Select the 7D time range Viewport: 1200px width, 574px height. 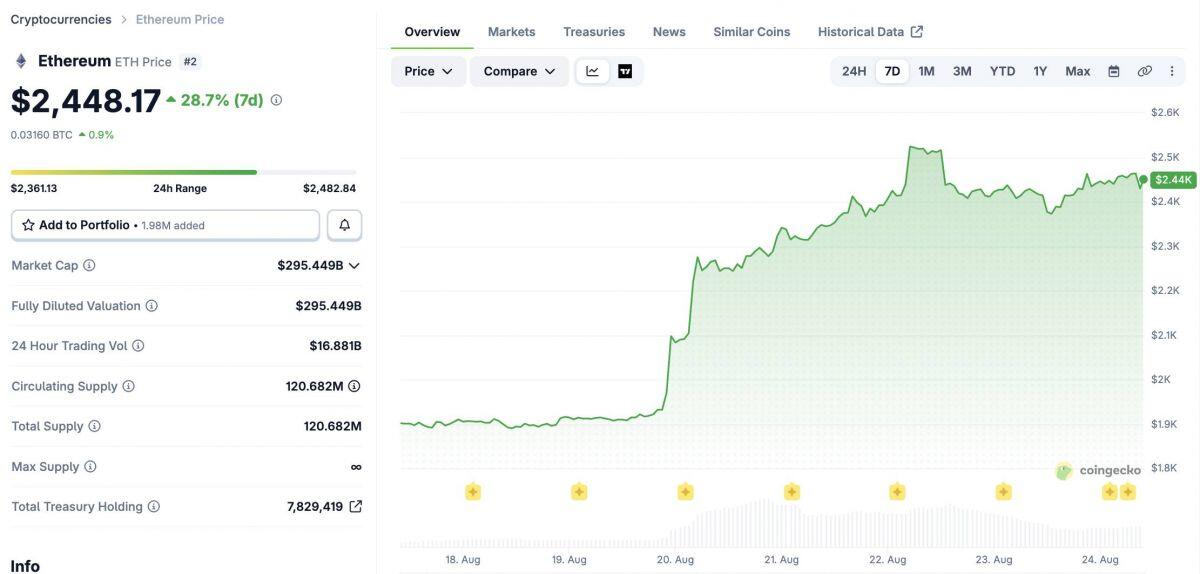click(x=892, y=71)
